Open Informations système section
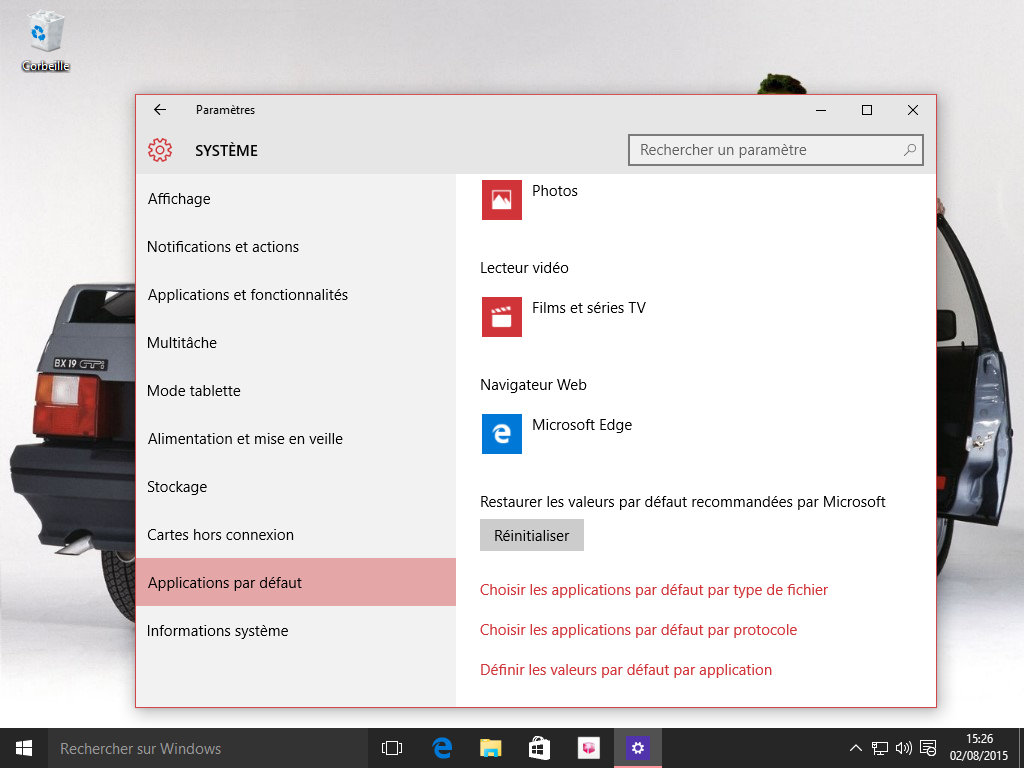The height and width of the screenshot is (768, 1024). coord(217,631)
